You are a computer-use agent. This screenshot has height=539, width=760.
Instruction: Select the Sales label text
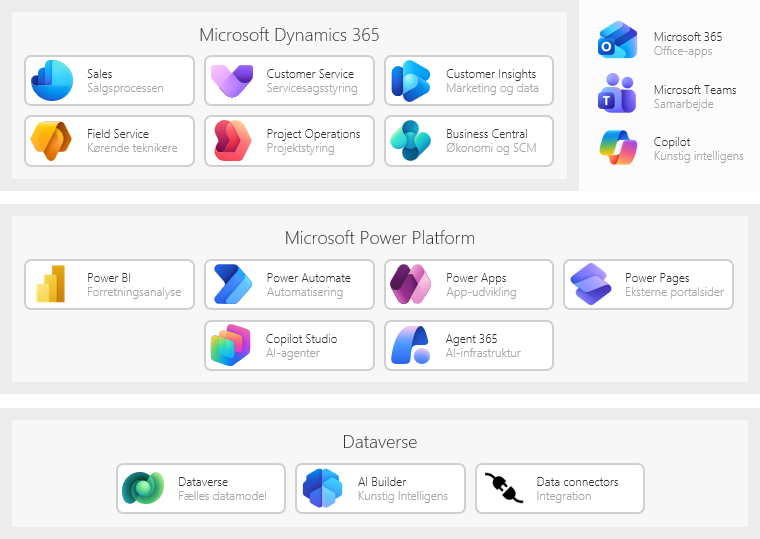click(x=100, y=74)
